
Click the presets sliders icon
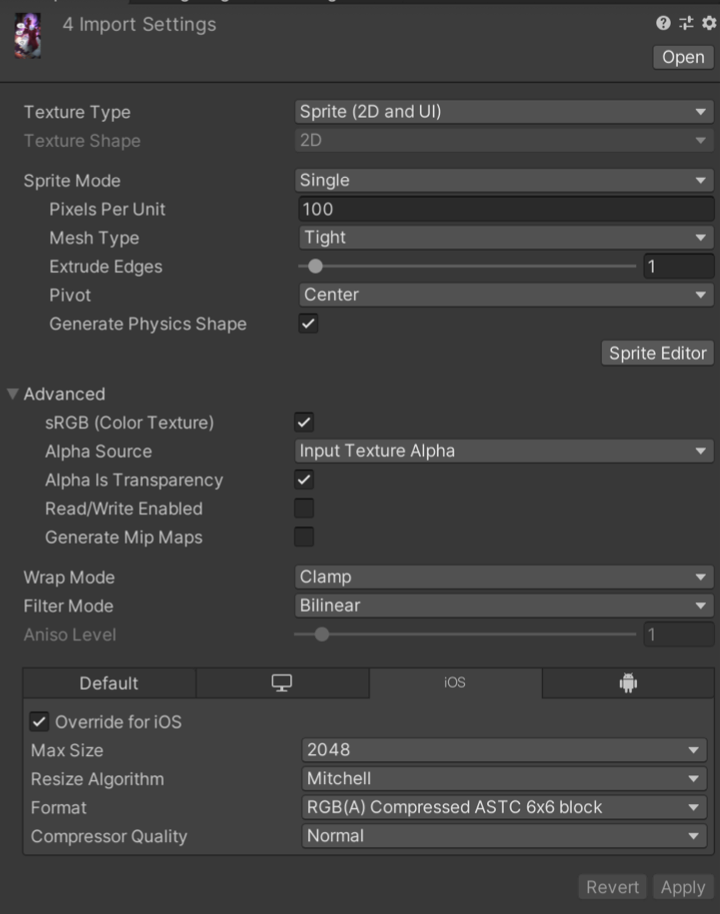tap(686, 24)
